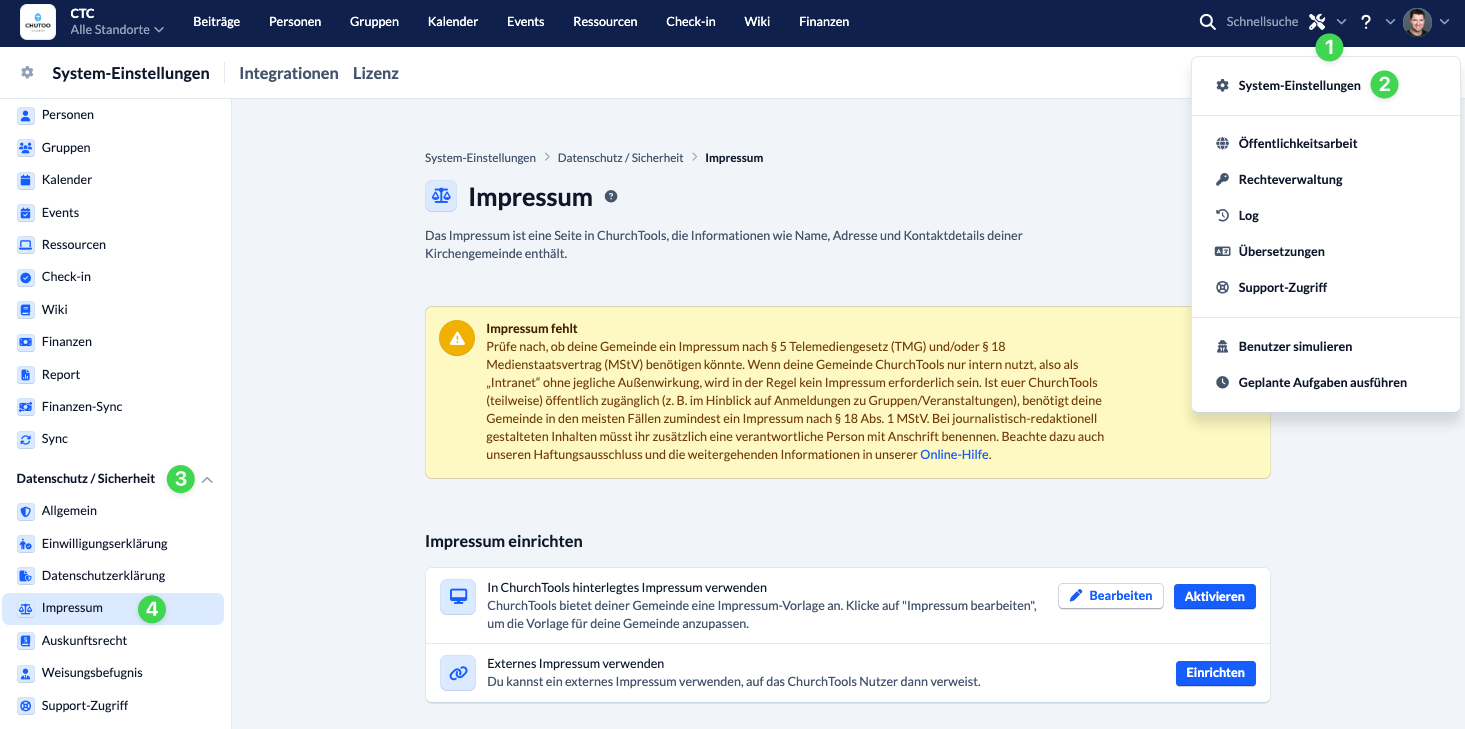Select Geplante Aufgaben ausführen menu entry
This screenshot has height=729, width=1465.
1326,383
